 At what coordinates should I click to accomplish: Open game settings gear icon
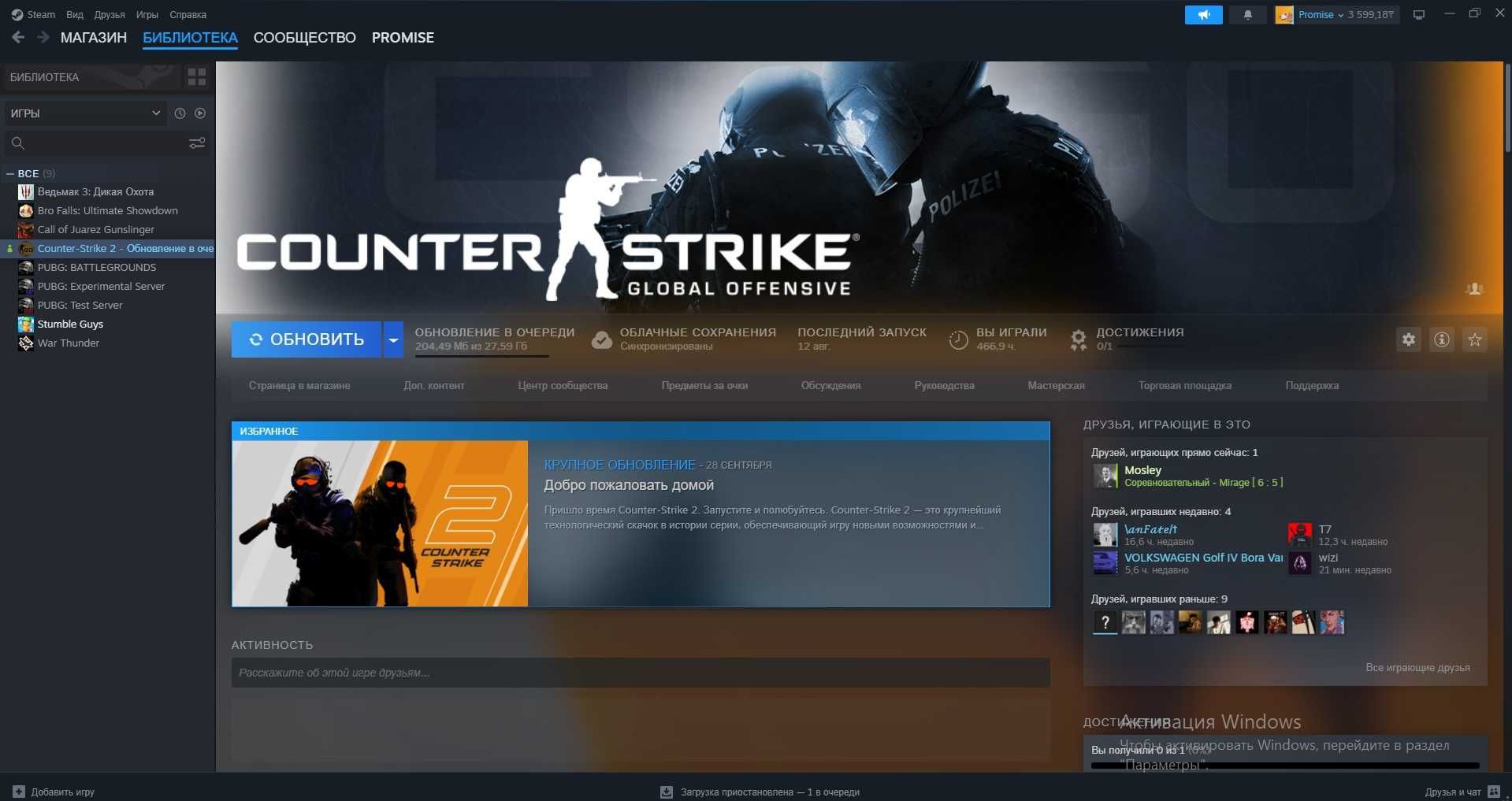click(1408, 339)
